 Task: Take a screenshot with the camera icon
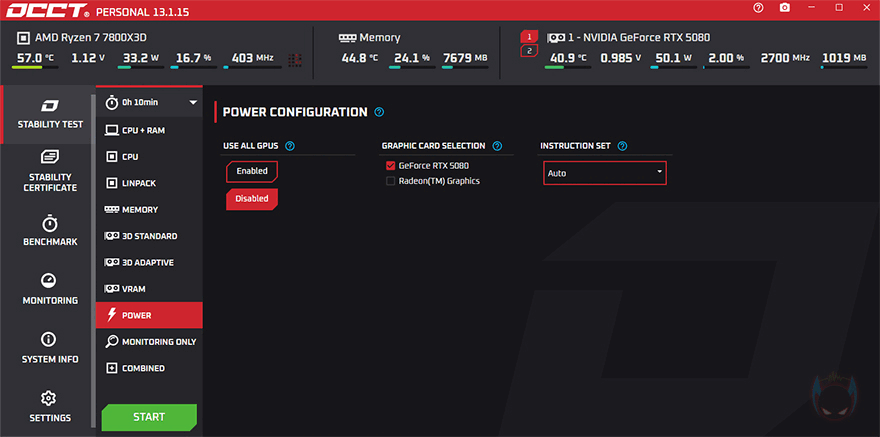pos(785,8)
